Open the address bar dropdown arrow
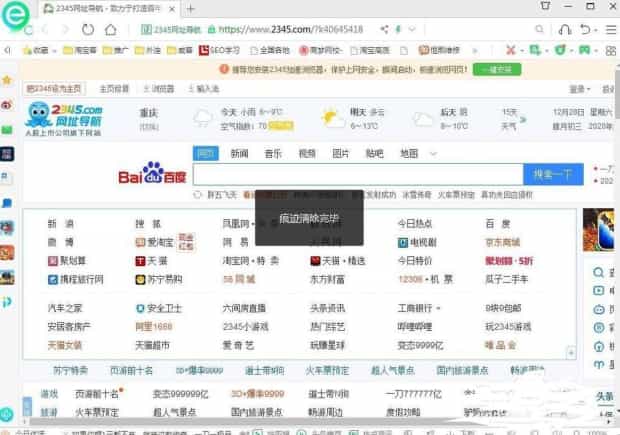 412,29
